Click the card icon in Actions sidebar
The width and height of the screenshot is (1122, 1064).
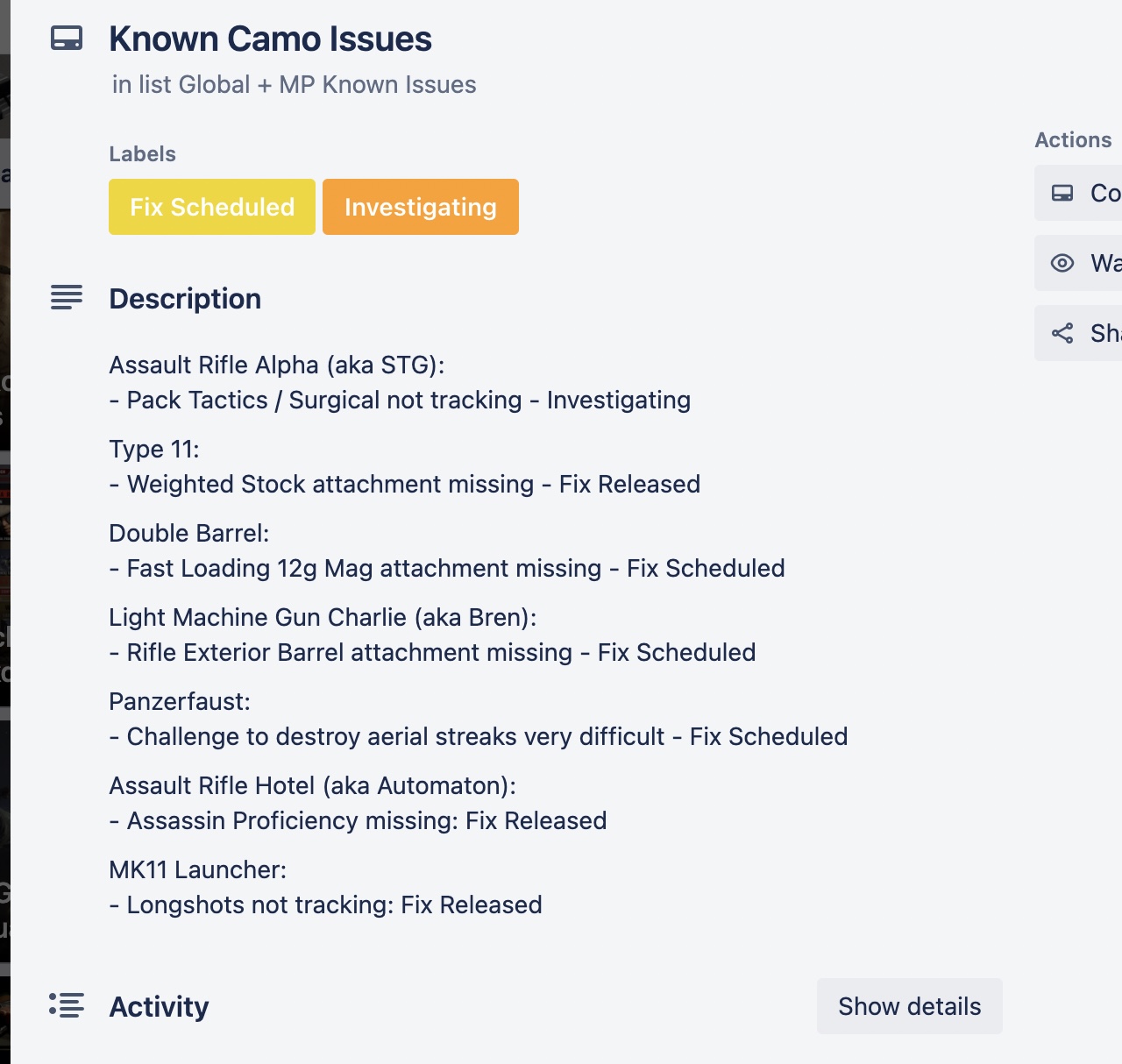point(1062,193)
